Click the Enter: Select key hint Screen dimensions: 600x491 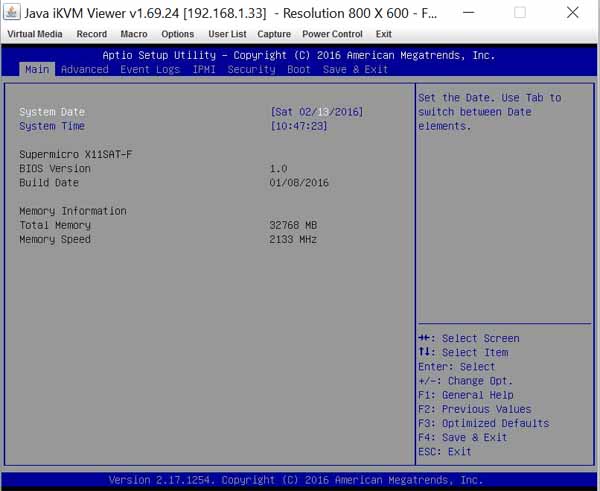click(457, 367)
